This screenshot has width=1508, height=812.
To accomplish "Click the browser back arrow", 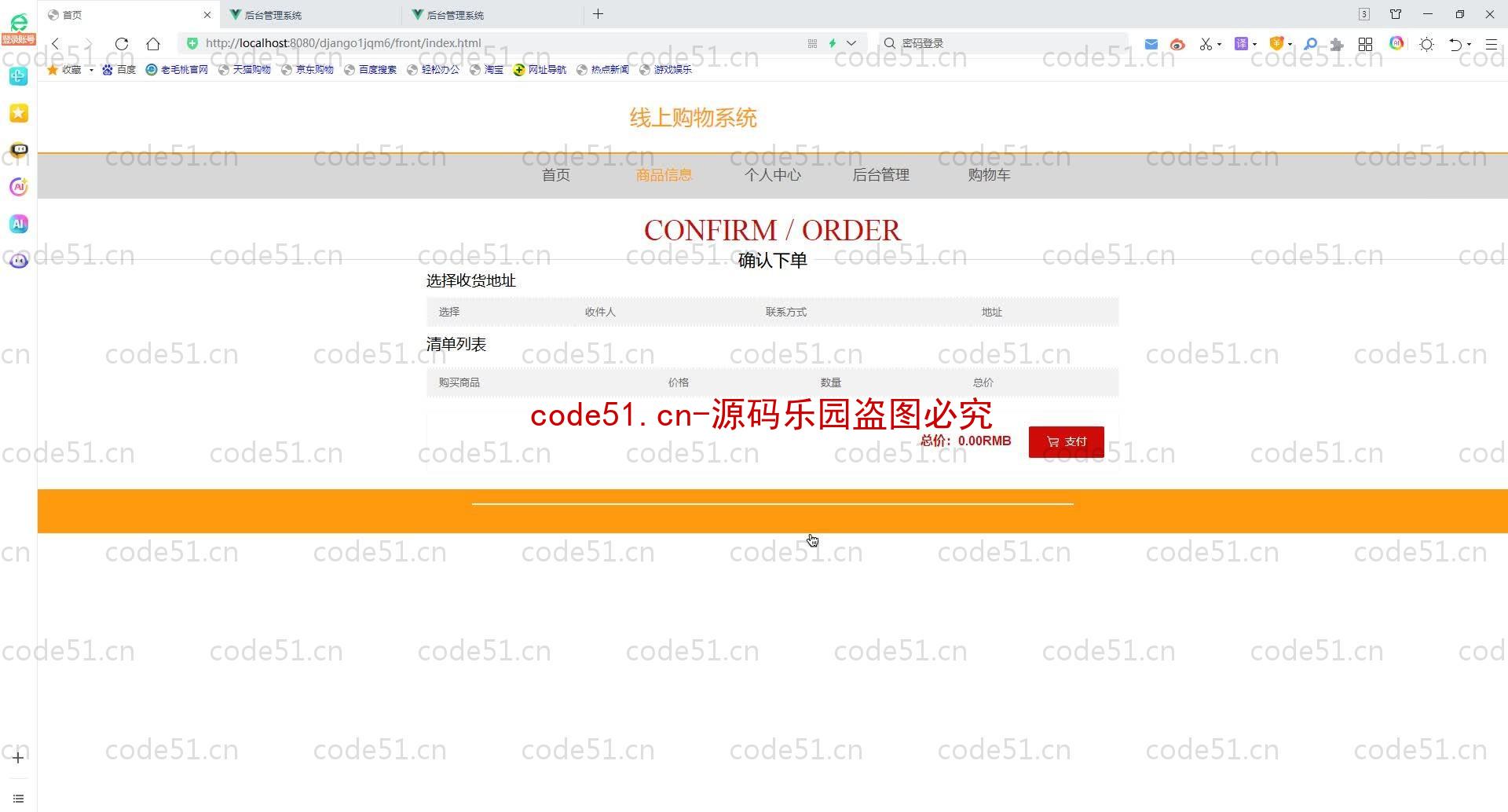I will (56, 44).
